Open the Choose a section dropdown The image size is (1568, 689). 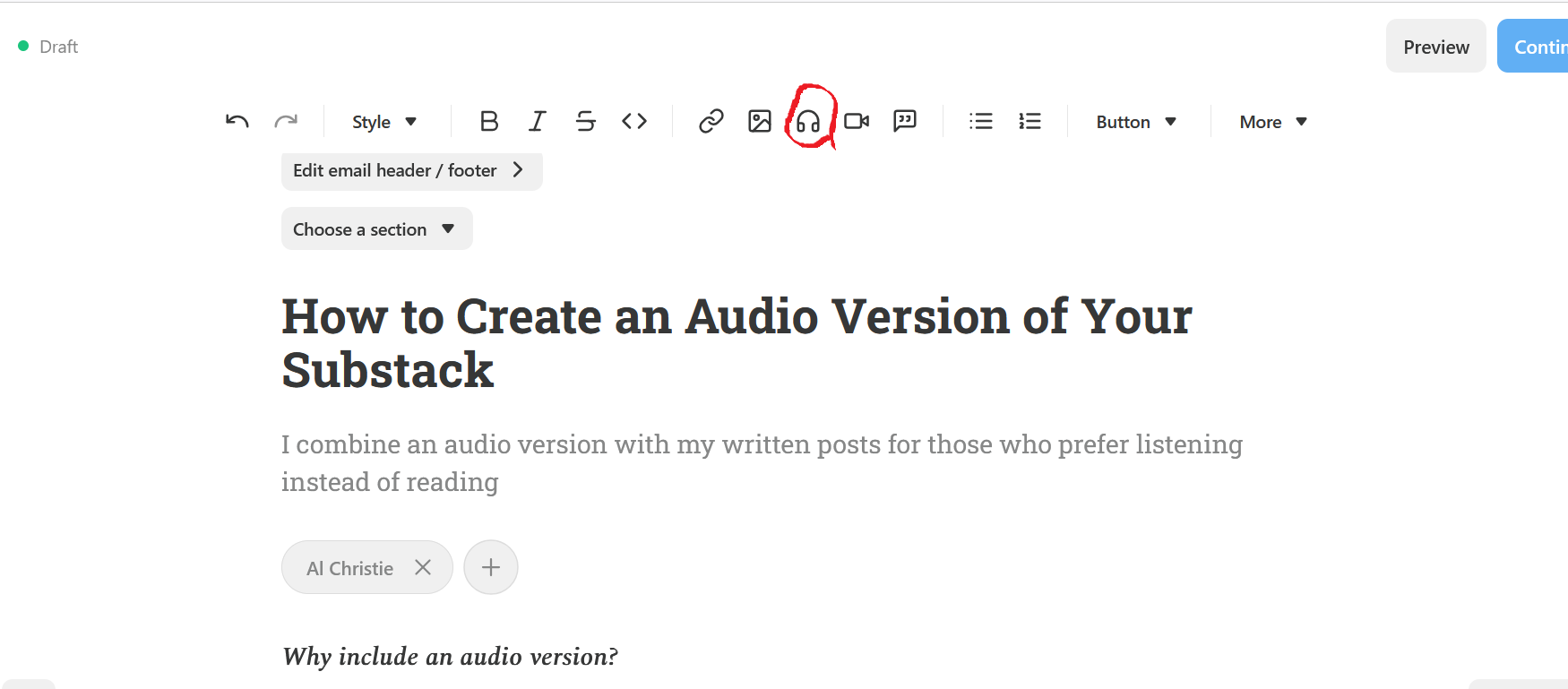(377, 229)
